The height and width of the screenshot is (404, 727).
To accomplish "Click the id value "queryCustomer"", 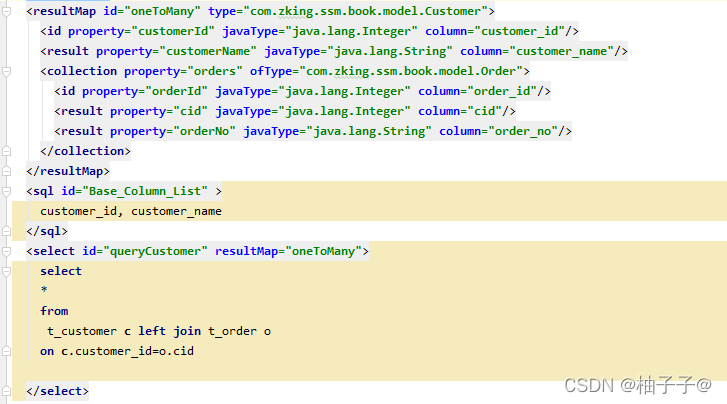I will click(x=156, y=251).
